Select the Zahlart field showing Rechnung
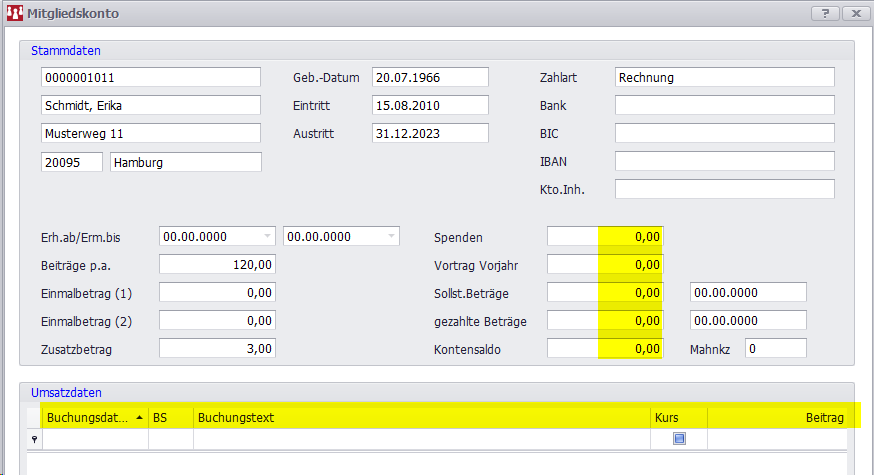The image size is (874, 475). point(724,78)
